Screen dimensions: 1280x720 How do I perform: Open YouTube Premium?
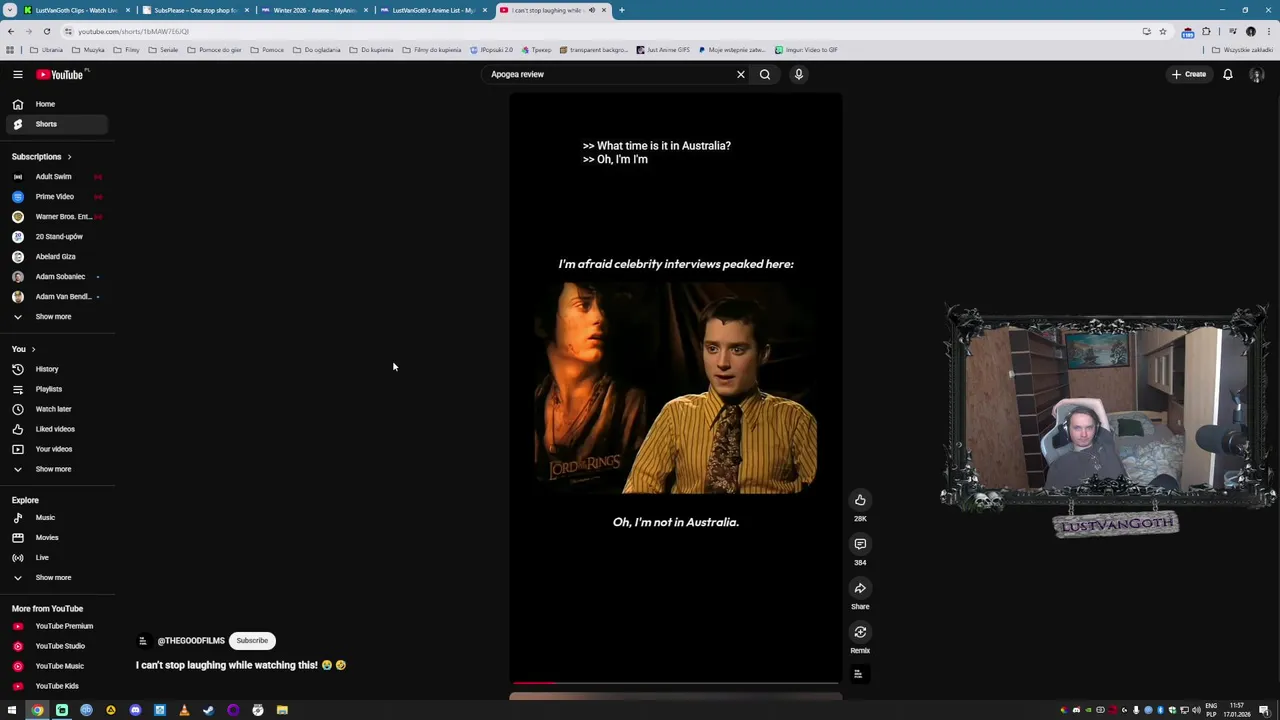pos(55,626)
